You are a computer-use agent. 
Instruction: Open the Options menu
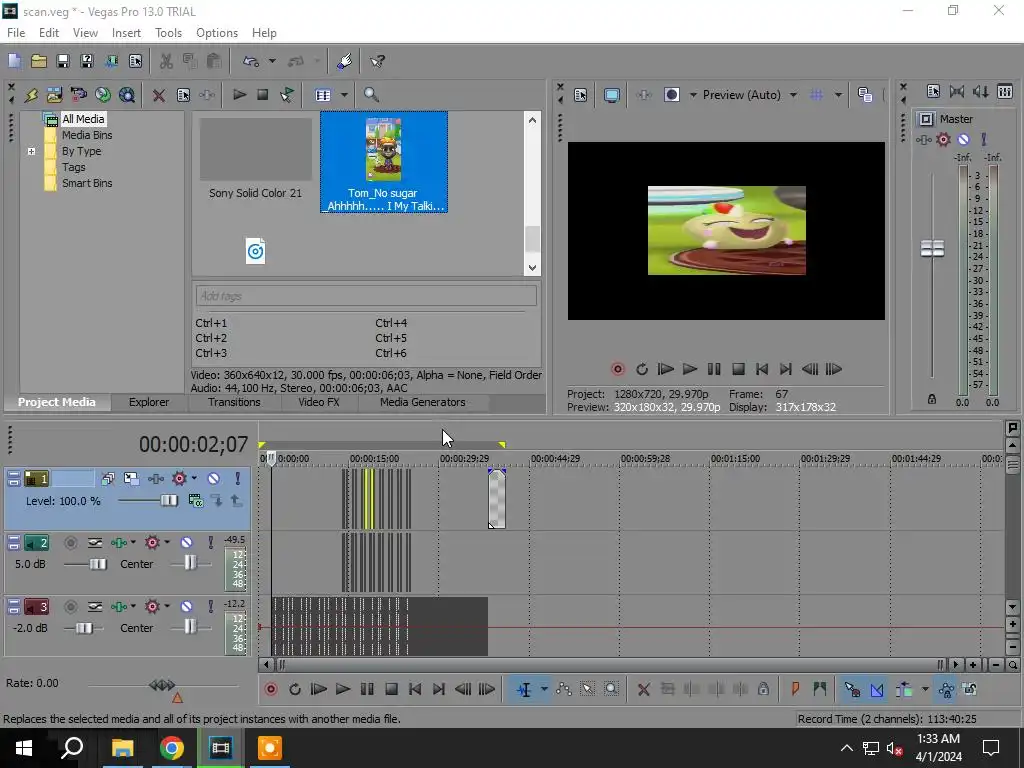point(217,33)
